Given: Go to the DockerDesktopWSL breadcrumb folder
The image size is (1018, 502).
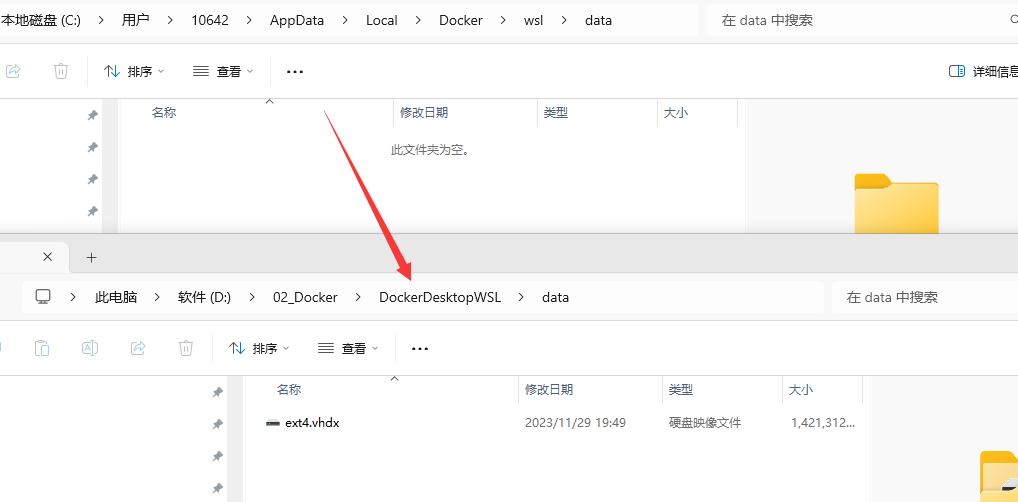Looking at the screenshot, I should click(439, 297).
